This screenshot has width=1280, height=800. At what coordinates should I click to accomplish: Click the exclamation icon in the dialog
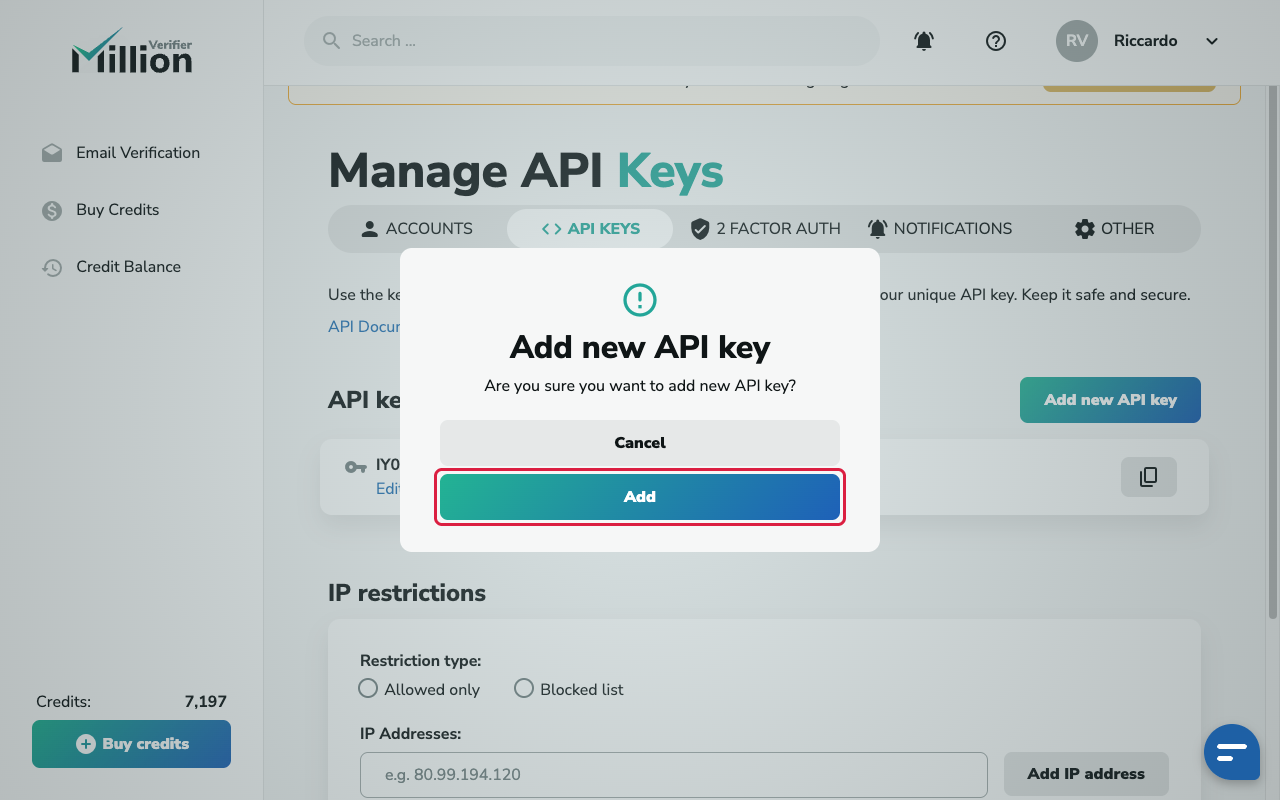point(640,299)
